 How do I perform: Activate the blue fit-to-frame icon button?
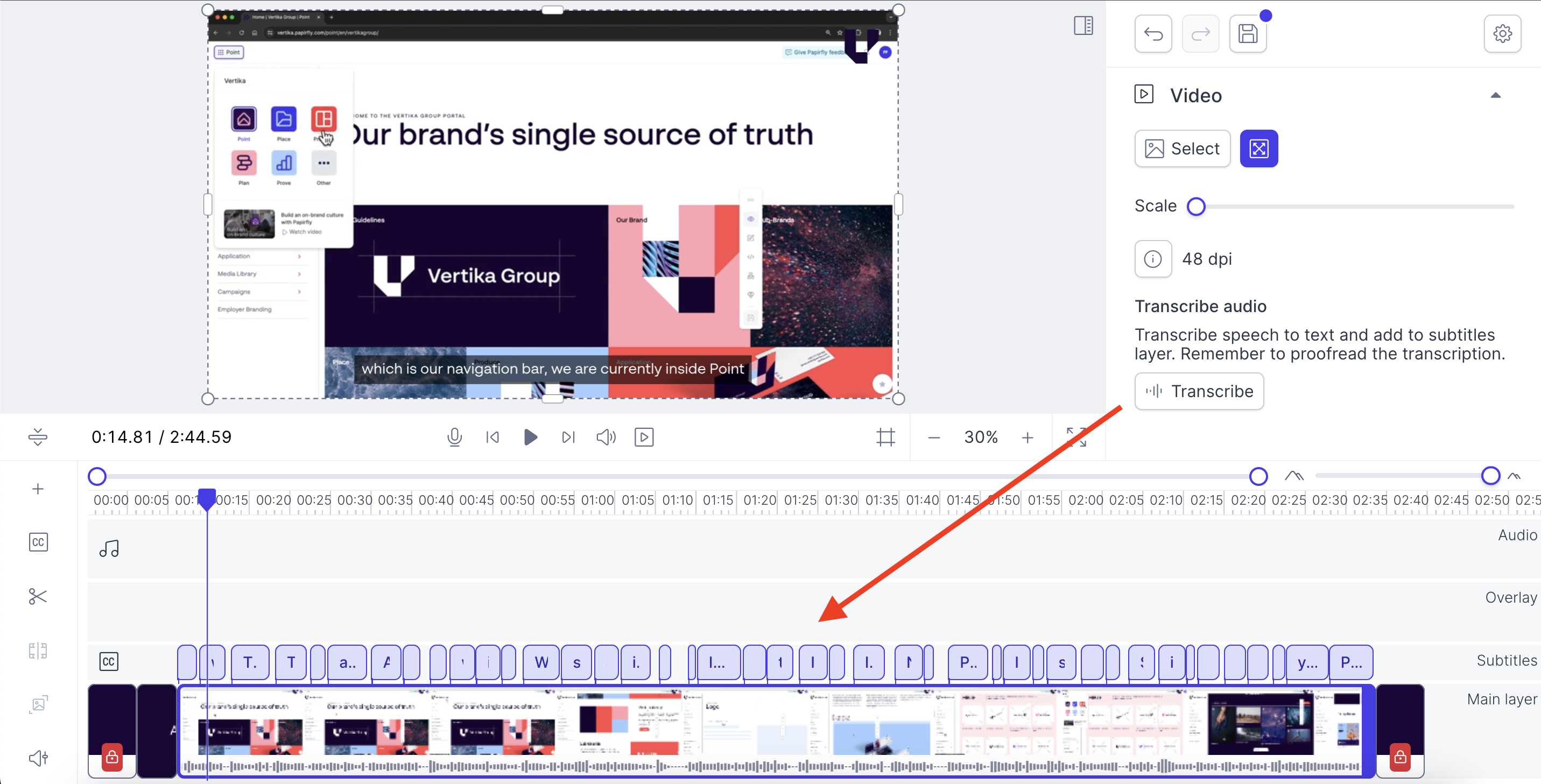pos(1258,149)
